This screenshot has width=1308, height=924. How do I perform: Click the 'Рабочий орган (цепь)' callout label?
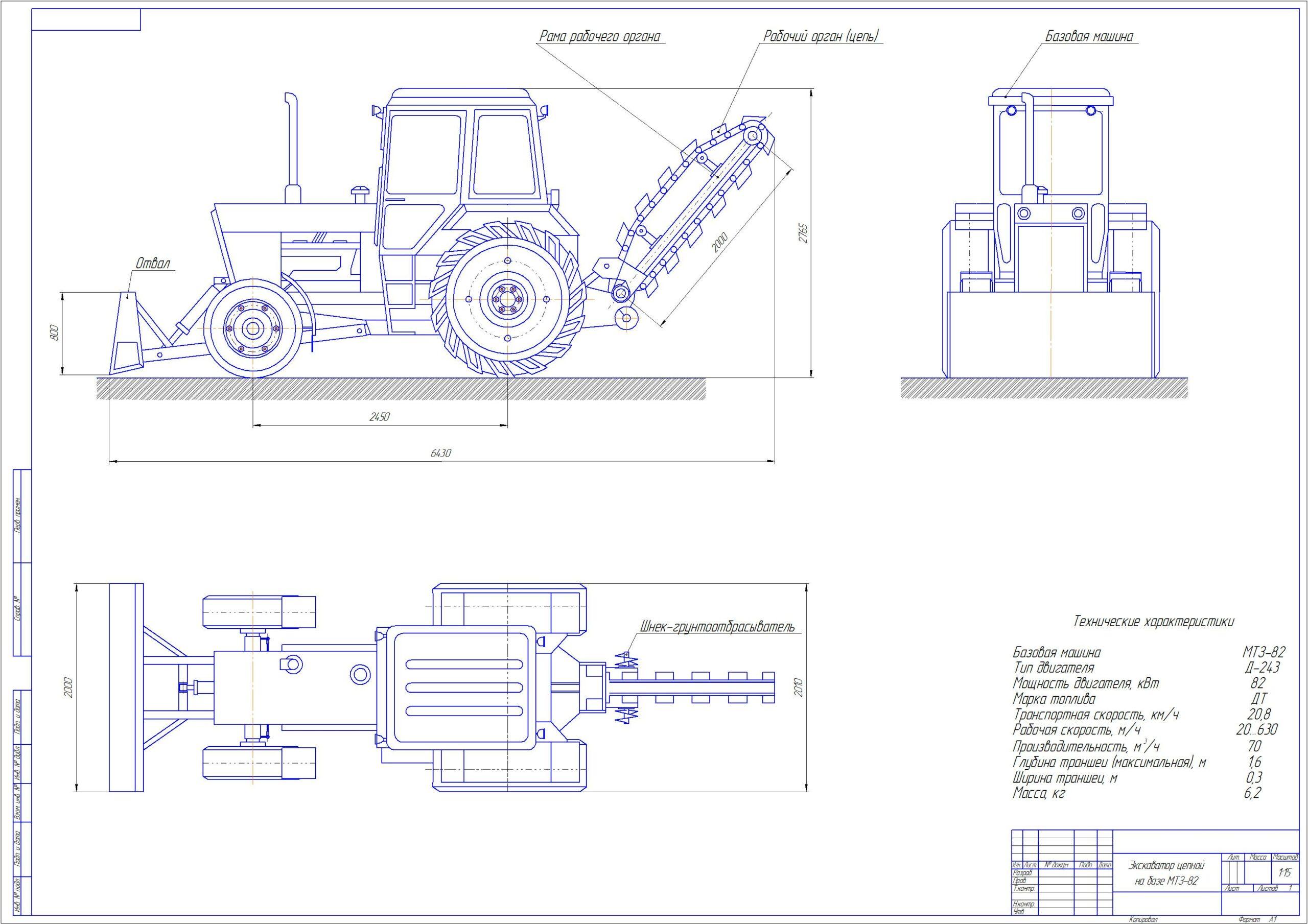822,37
